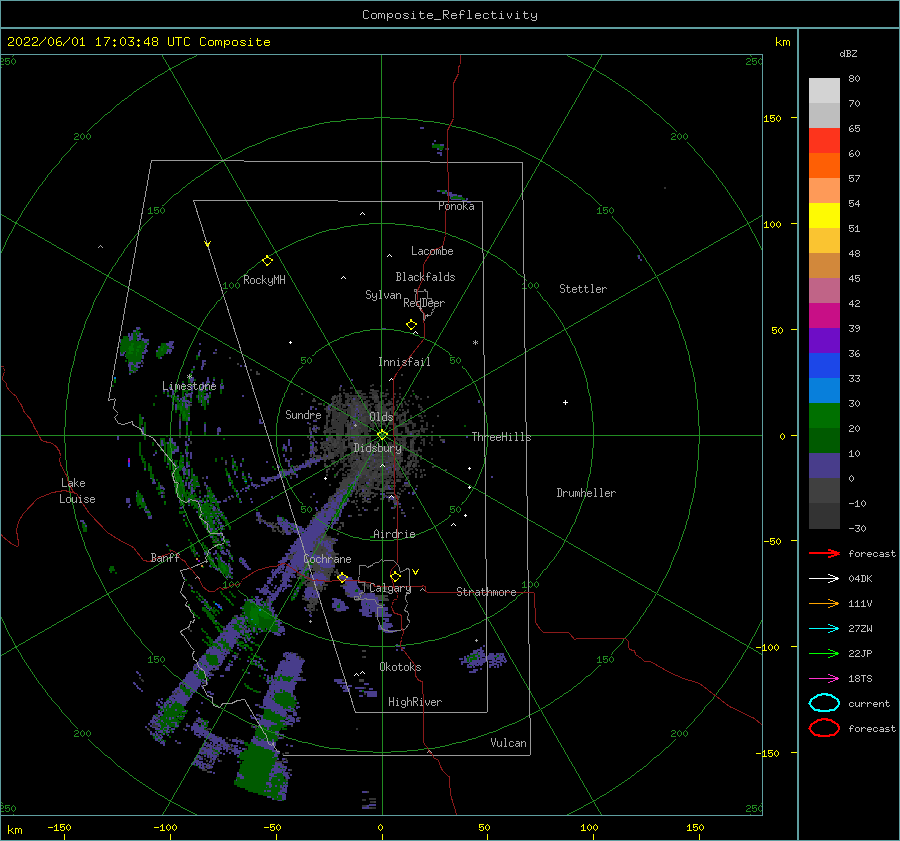900x841 pixels.
Task: Click the Olds label near radar center
Action: pyautogui.click(x=381, y=417)
